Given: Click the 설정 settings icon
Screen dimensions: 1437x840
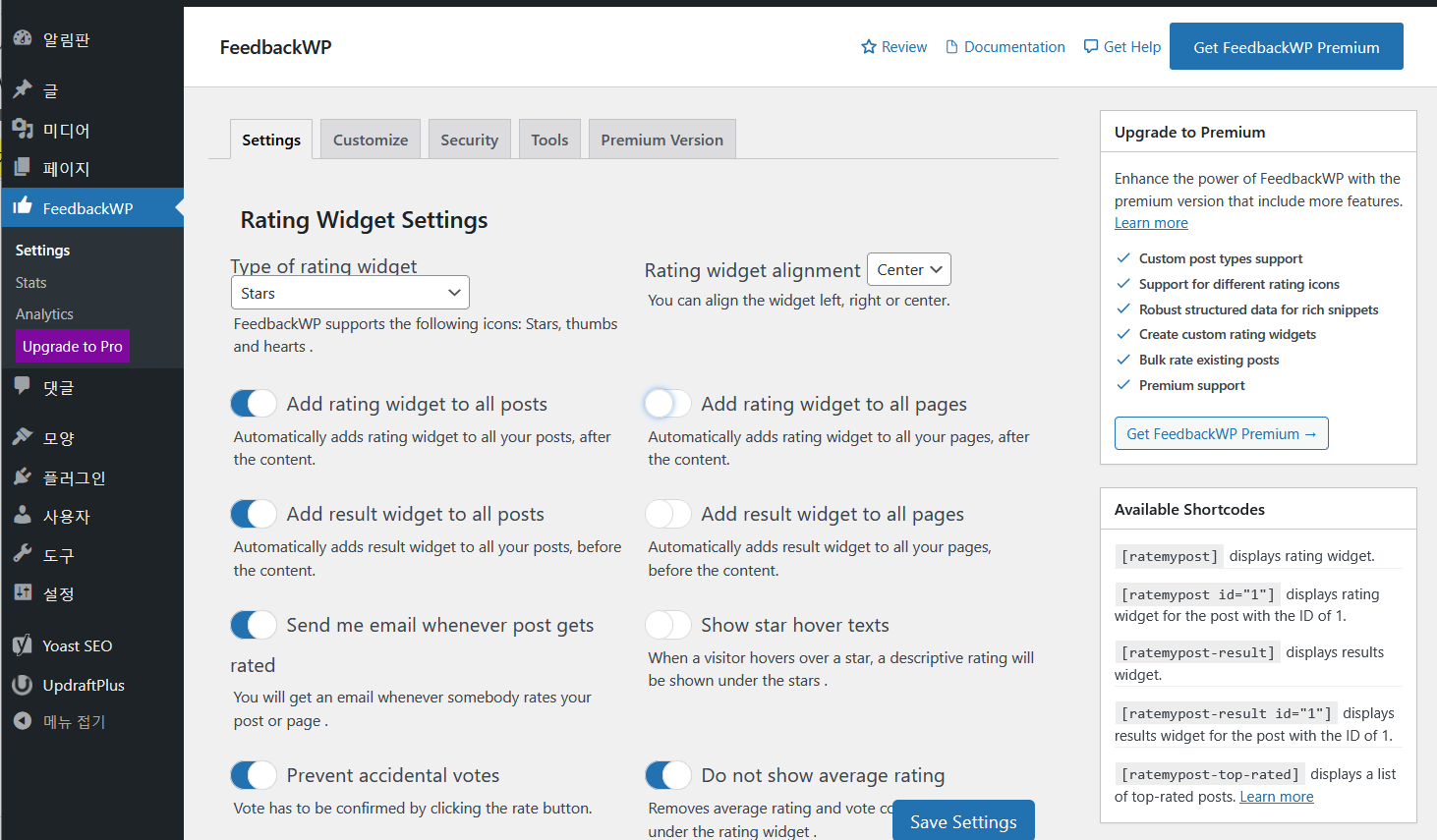Looking at the screenshot, I should (23, 592).
